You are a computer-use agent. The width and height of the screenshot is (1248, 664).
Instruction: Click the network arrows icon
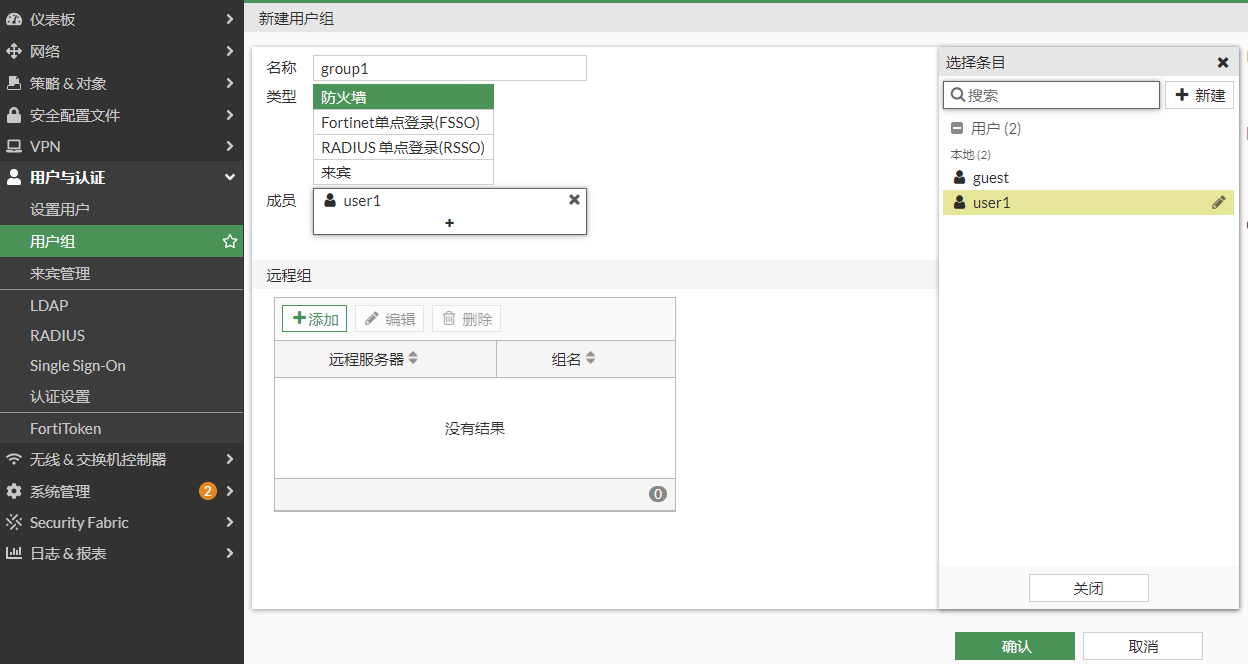14,51
